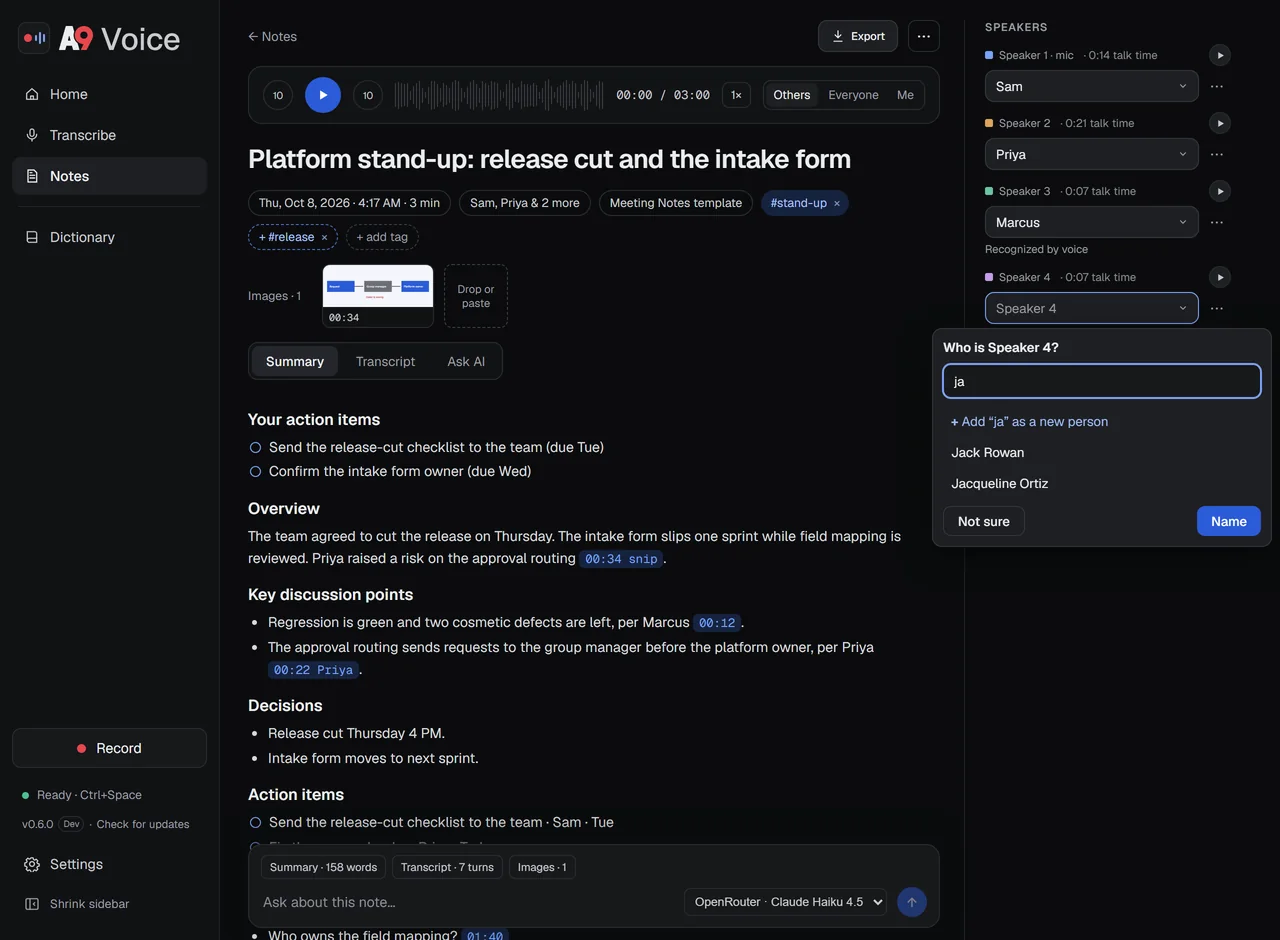
Task: Play Speaker 1 voice sample
Action: click(x=1219, y=55)
